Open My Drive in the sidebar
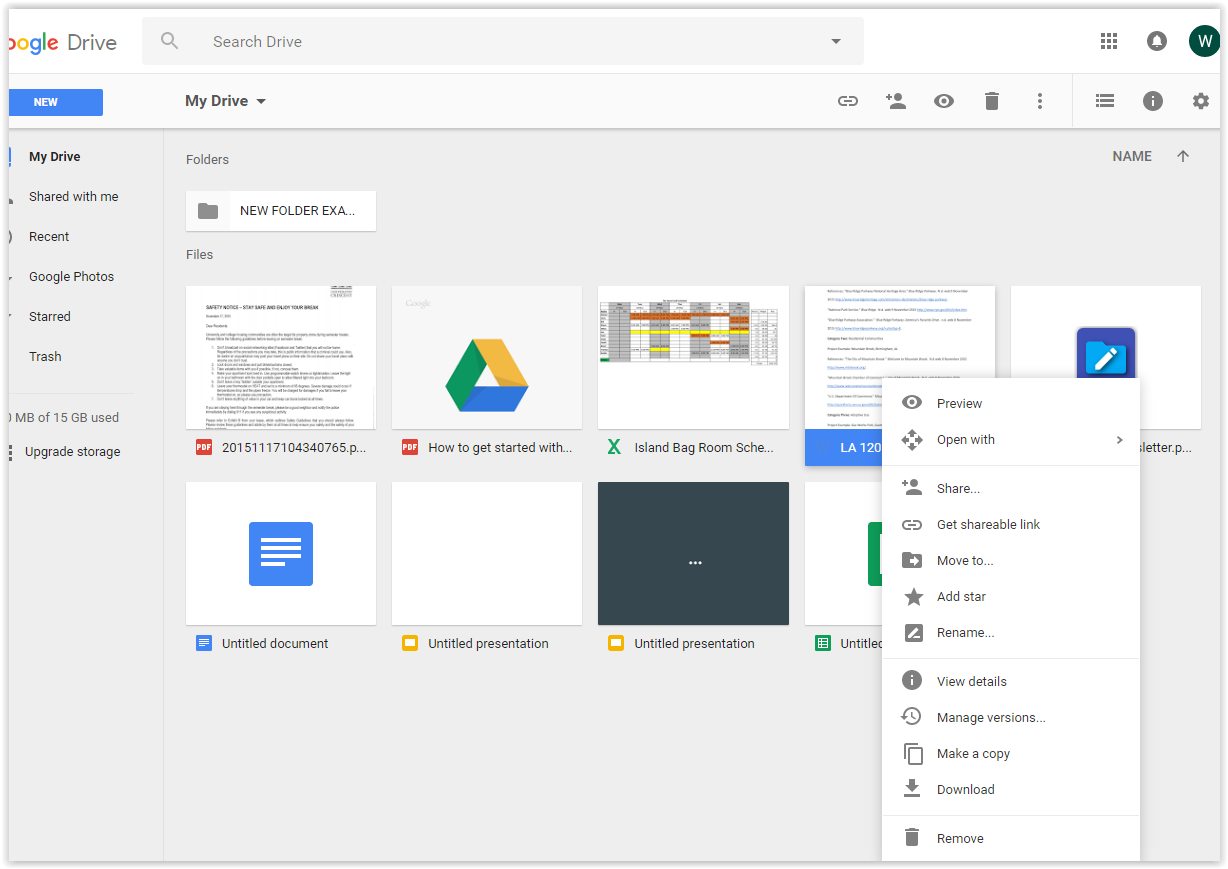Viewport: 1228px width, 869px height. 54,157
